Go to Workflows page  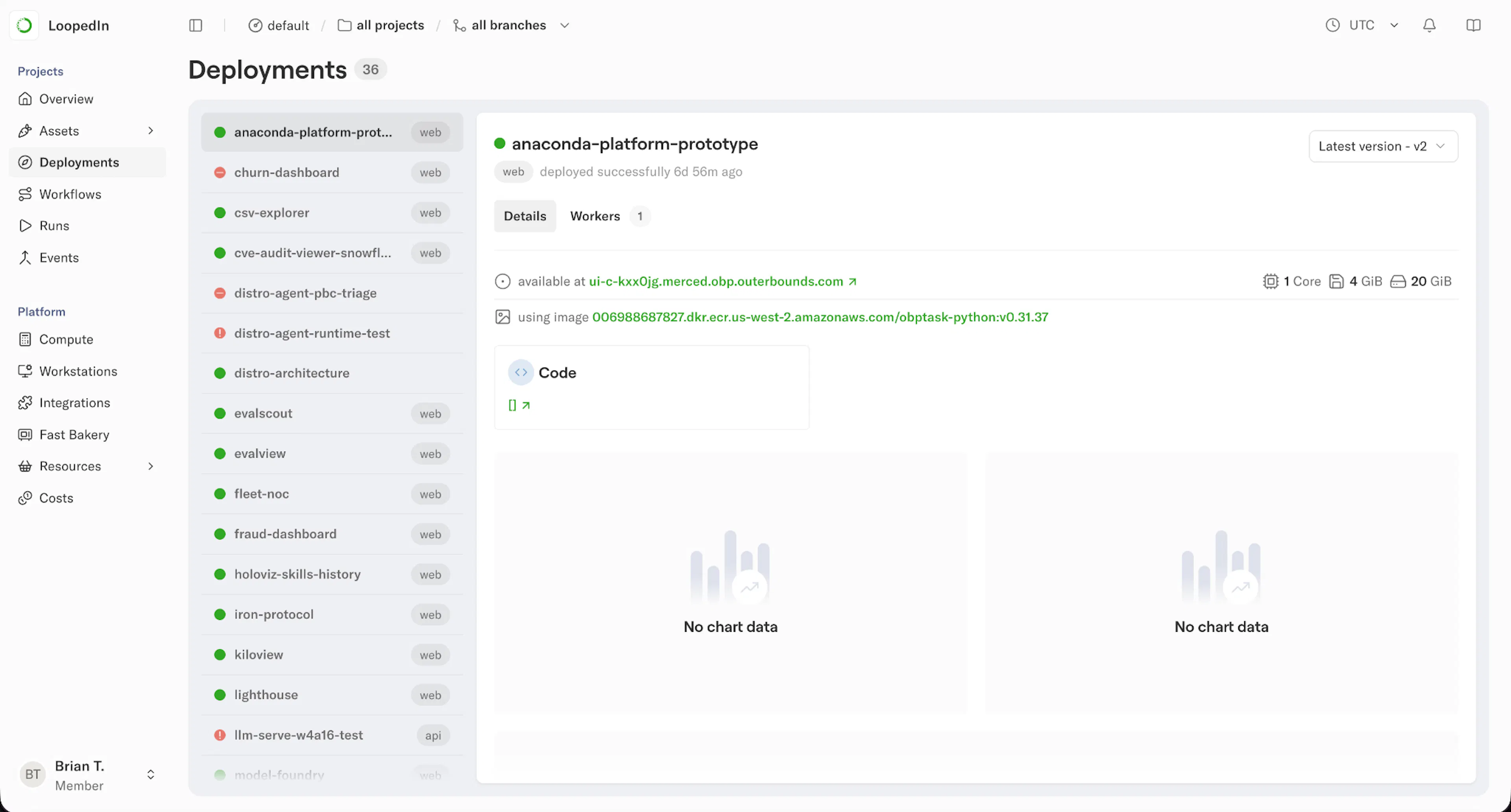click(x=87, y=194)
